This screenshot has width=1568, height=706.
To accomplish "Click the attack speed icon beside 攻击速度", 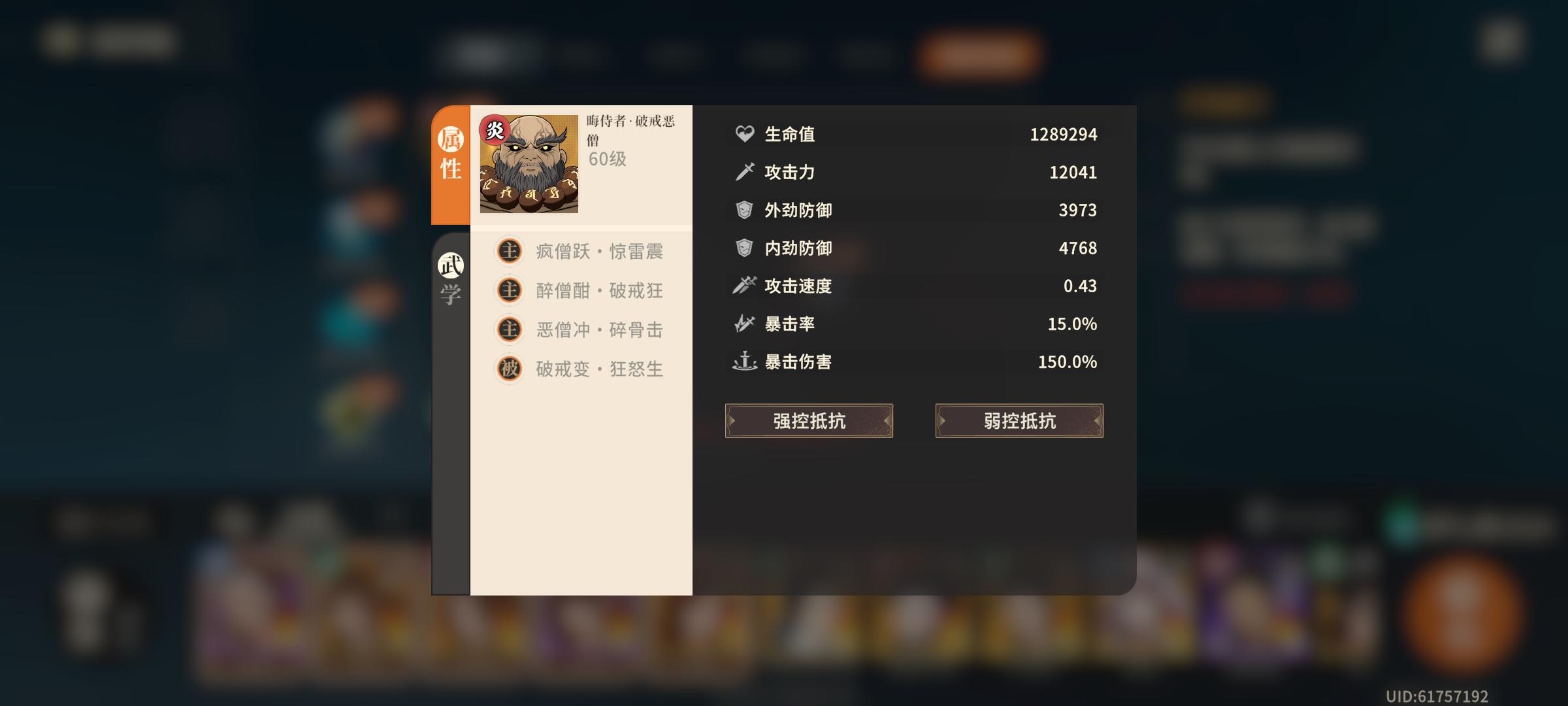I will (x=745, y=286).
